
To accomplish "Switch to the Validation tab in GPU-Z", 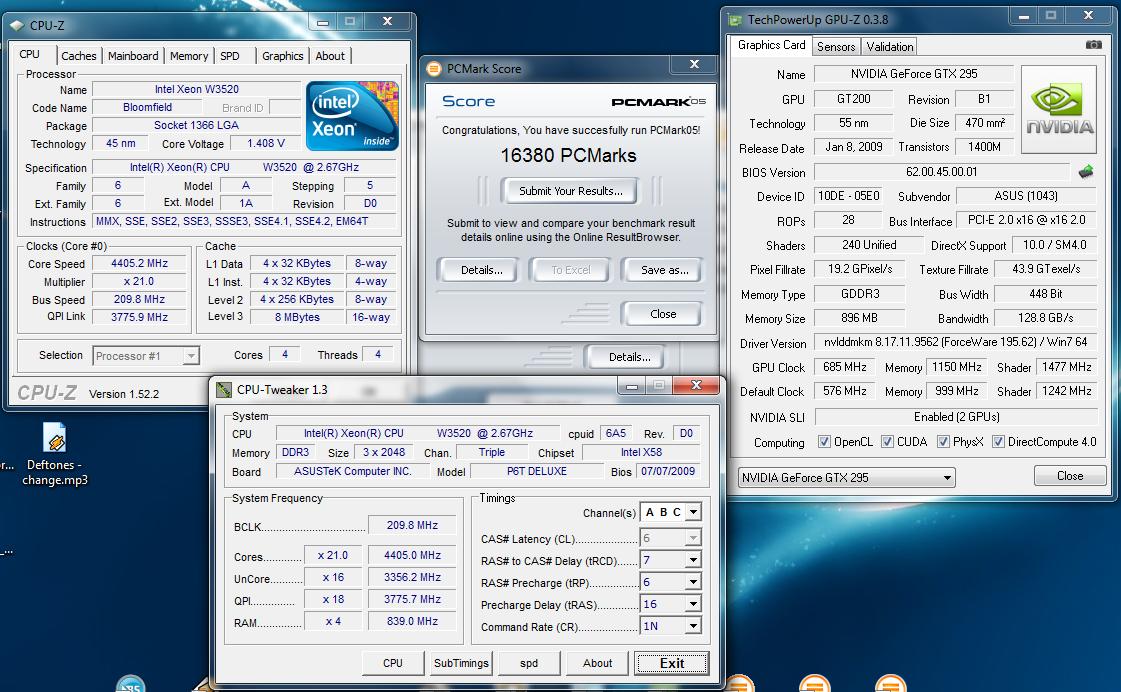I will click(x=889, y=46).
